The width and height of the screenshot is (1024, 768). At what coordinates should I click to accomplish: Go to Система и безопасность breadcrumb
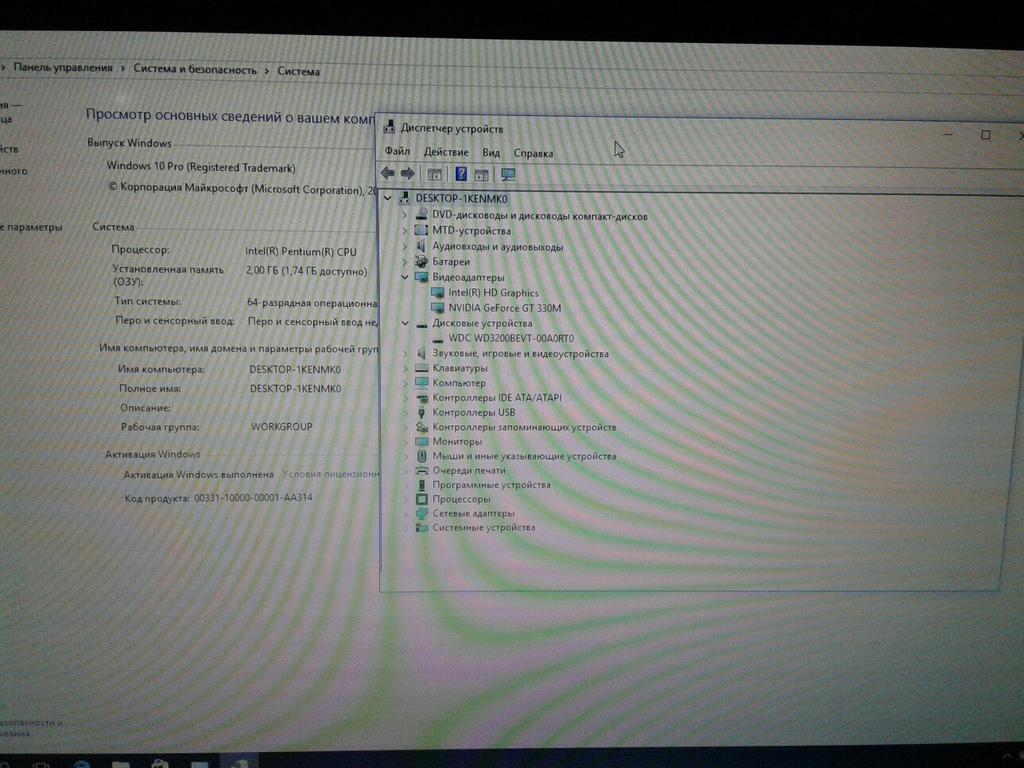point(195,69)
